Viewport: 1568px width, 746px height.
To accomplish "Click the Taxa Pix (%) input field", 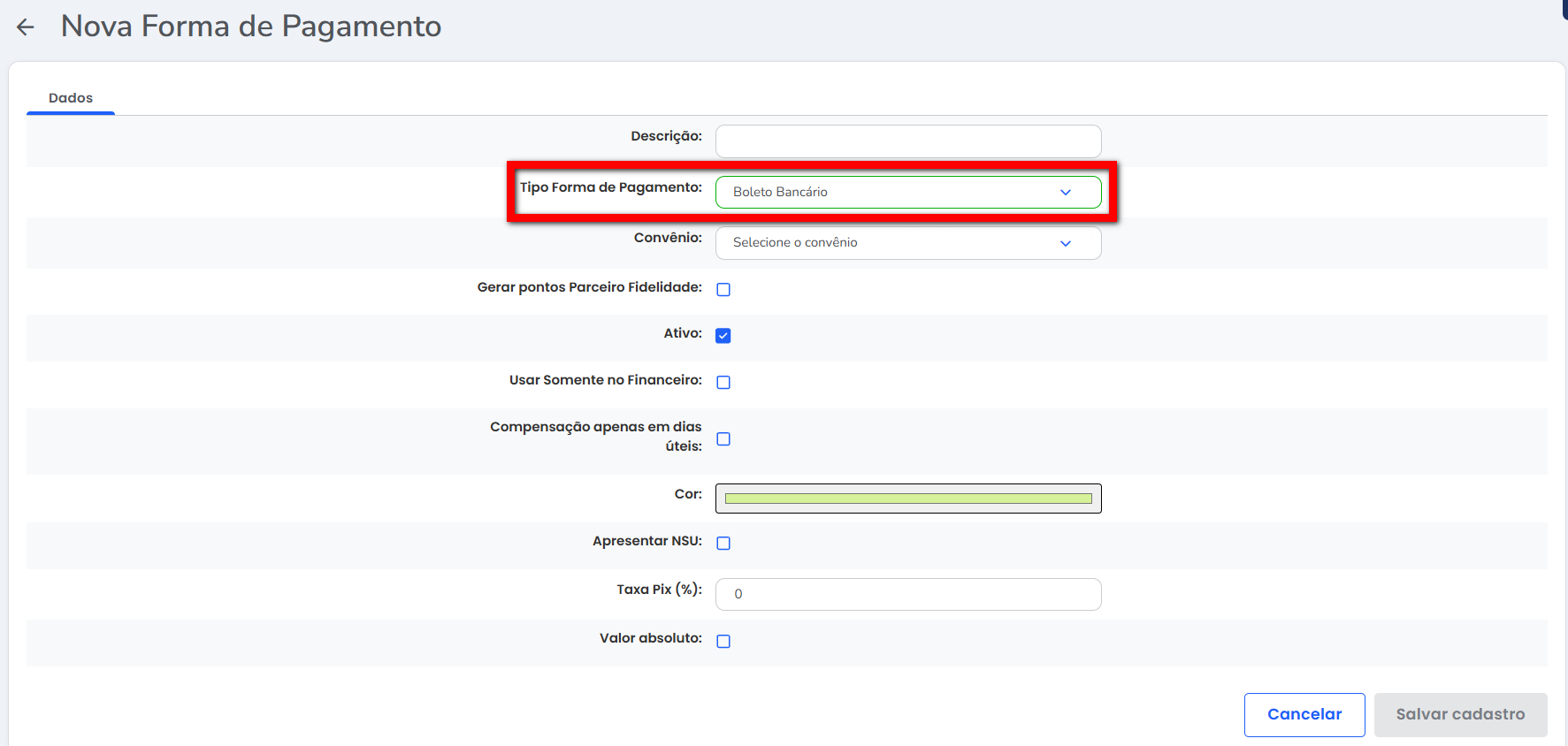I will 907,595.
